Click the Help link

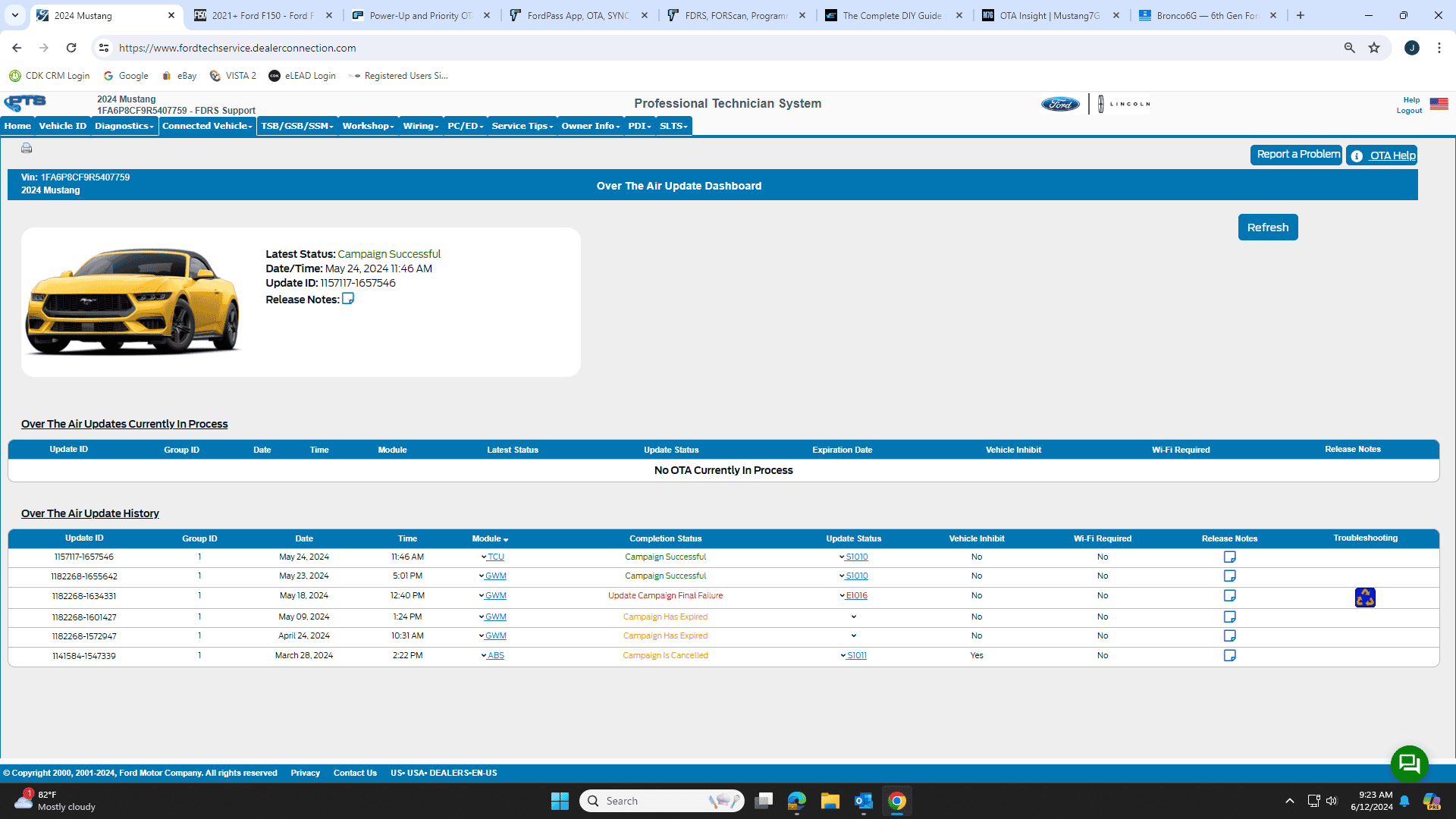pos(1411,100)
